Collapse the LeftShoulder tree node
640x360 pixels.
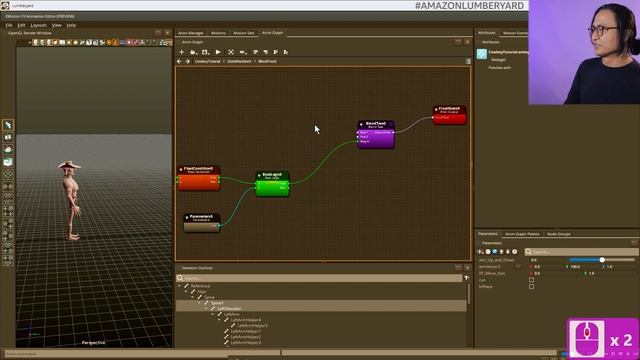coord(206,309)
